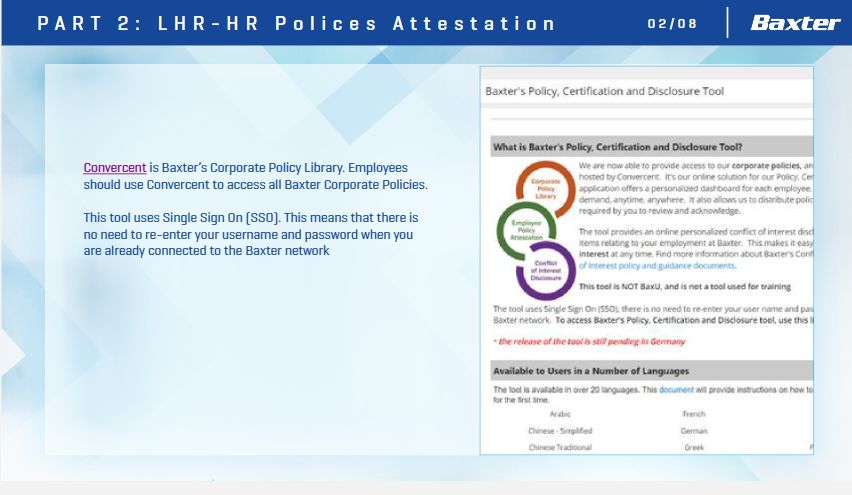Select the 'Chinese Traditional' language entry
This screenshot has width=852, height=495.
(x=560, y=448)
